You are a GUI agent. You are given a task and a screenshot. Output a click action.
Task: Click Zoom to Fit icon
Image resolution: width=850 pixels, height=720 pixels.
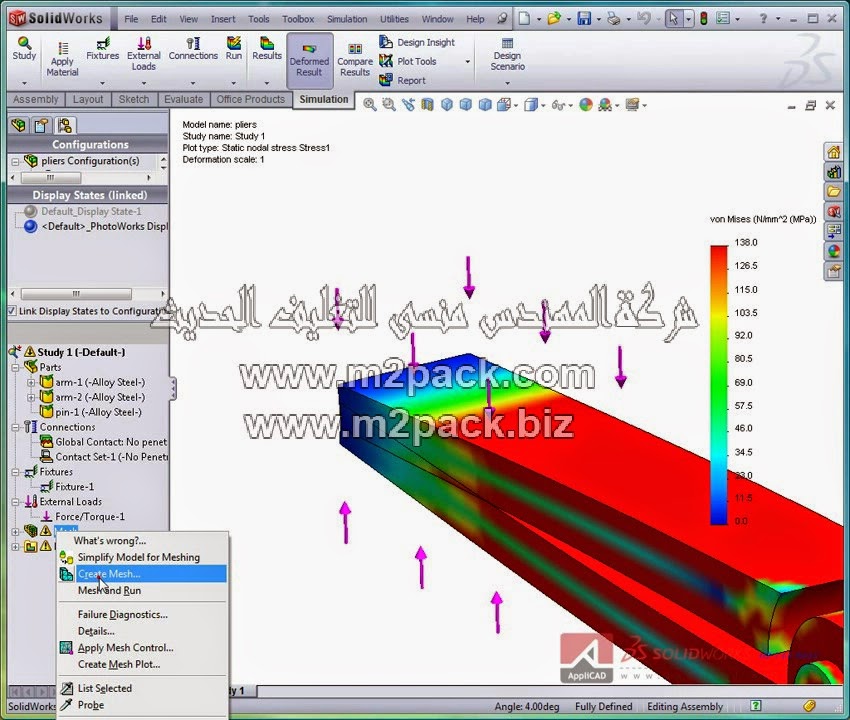(370, 105)
